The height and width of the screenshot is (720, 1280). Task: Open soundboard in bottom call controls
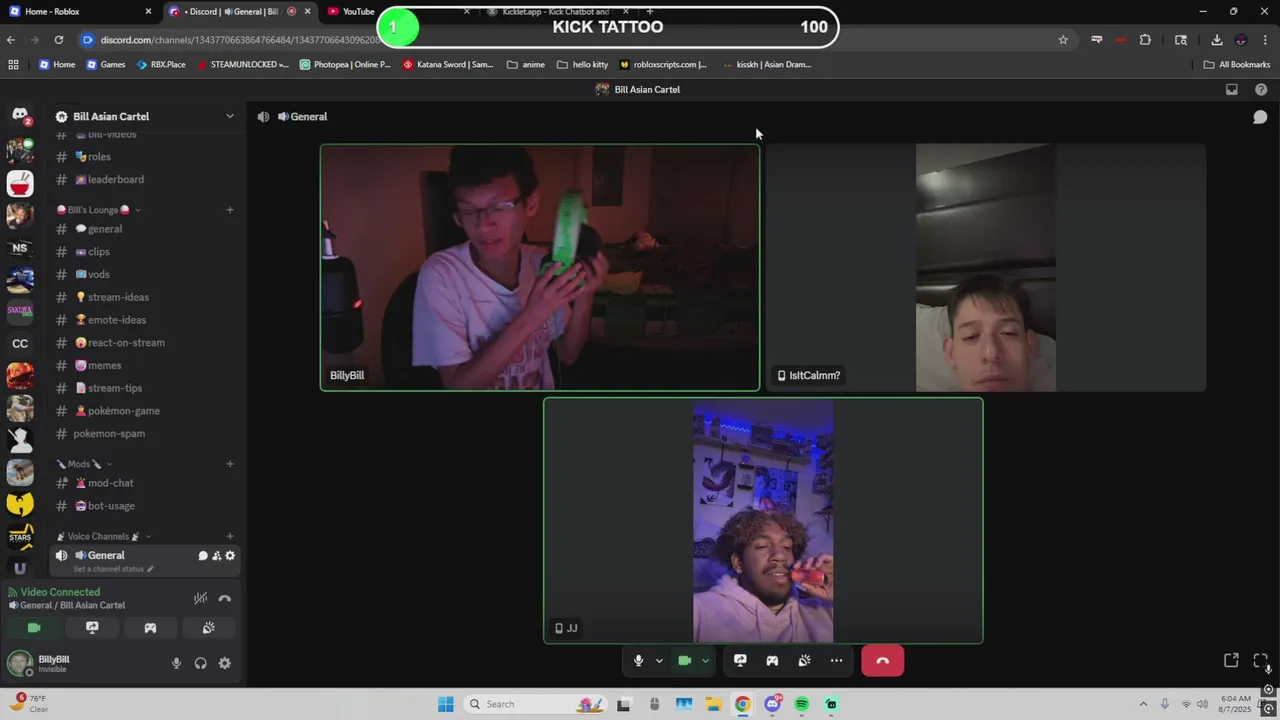[x=804, y=661]
